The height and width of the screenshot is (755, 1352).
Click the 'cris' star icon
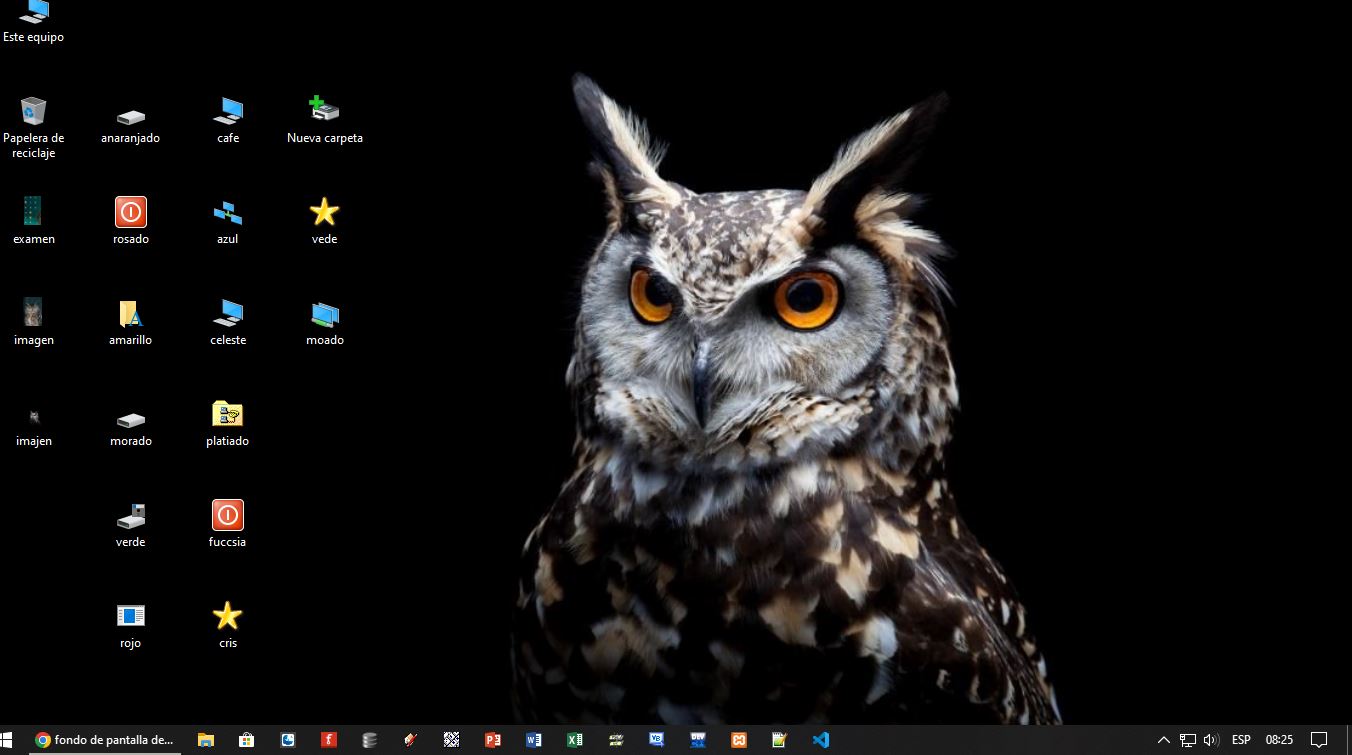coord(227,617)
